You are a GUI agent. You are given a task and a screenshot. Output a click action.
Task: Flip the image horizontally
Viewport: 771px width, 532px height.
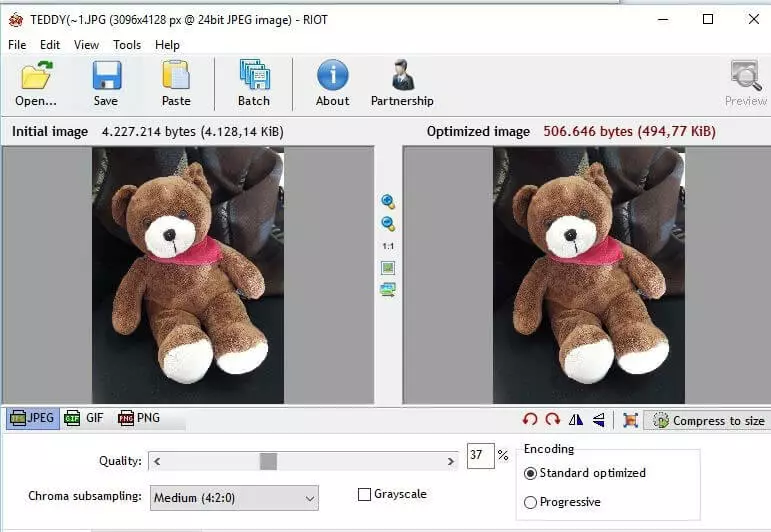point(576,419)
